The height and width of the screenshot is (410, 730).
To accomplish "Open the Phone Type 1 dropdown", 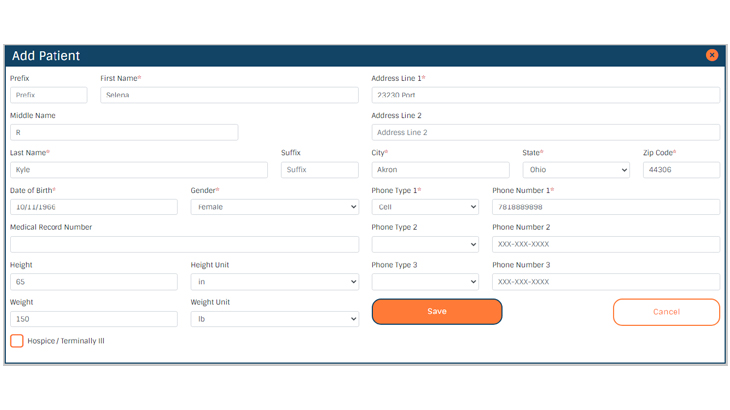I will click(425, 207).
